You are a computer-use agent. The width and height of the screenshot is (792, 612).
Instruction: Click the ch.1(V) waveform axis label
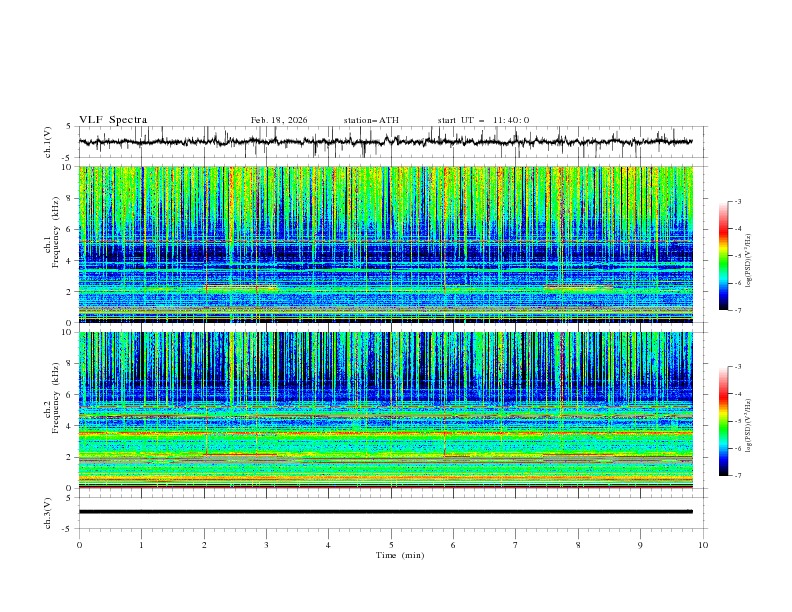pos(49,142)
